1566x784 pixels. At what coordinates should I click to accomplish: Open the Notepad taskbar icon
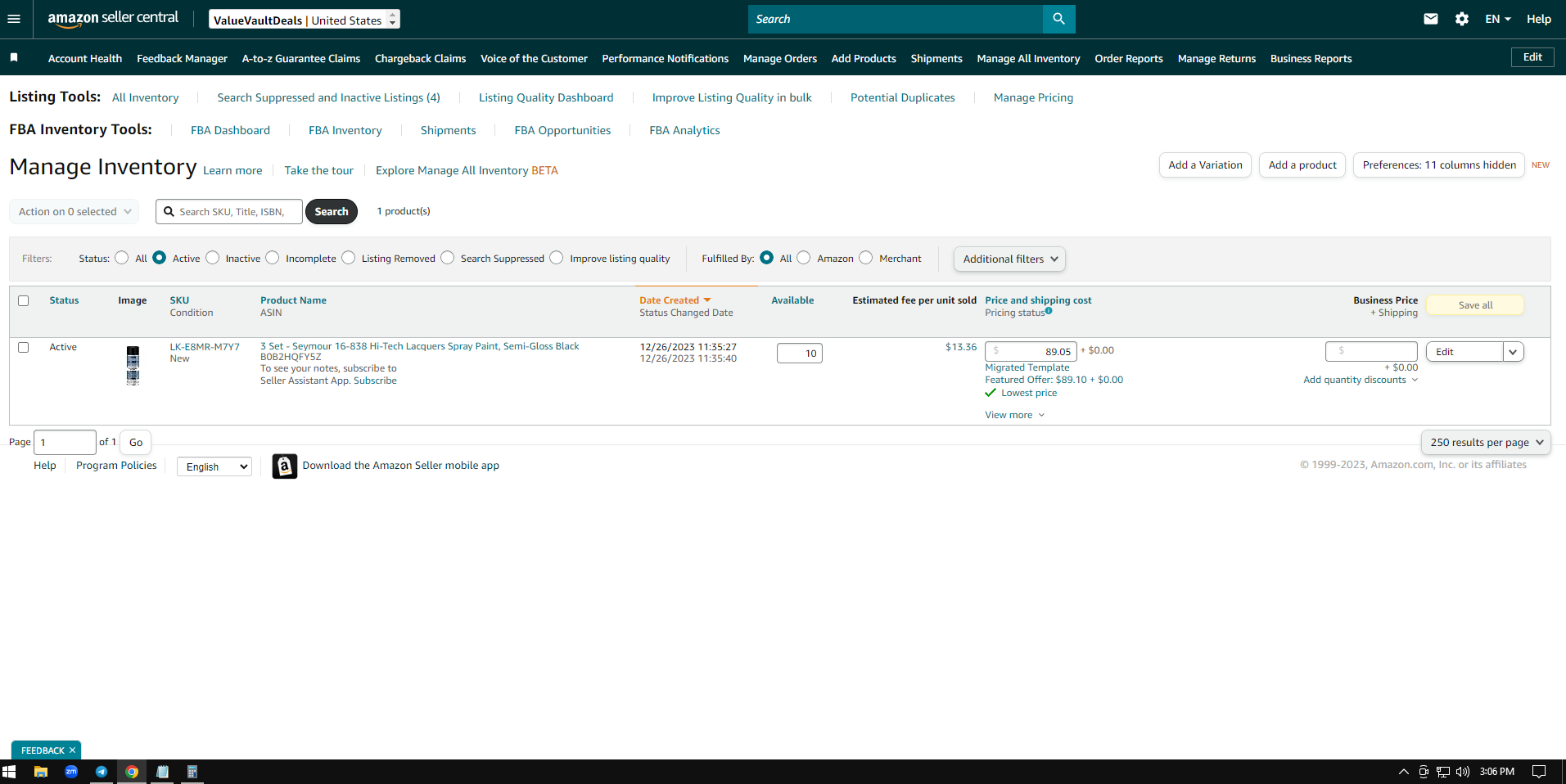tap(162, 772)
